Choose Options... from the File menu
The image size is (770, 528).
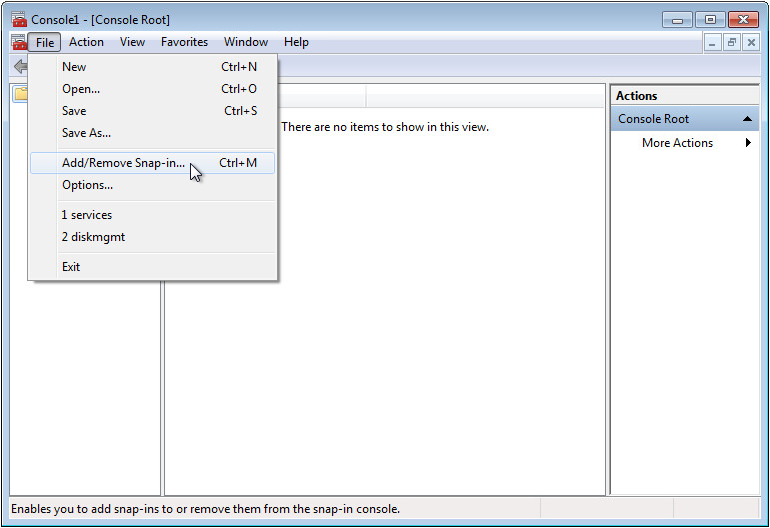click(x=152, y=185)
